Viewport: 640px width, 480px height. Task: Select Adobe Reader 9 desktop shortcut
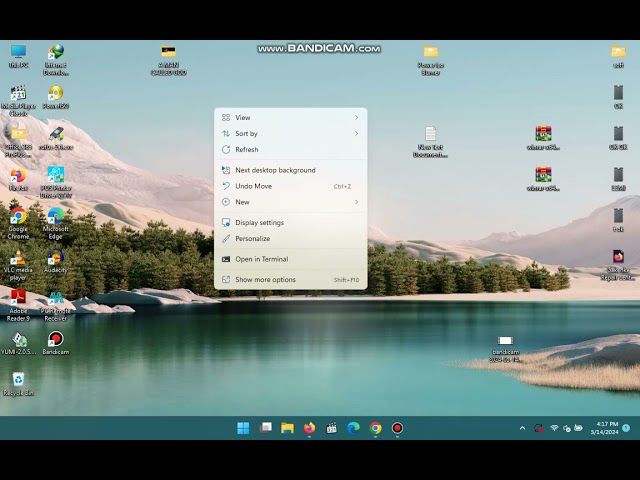pos(18,306)
